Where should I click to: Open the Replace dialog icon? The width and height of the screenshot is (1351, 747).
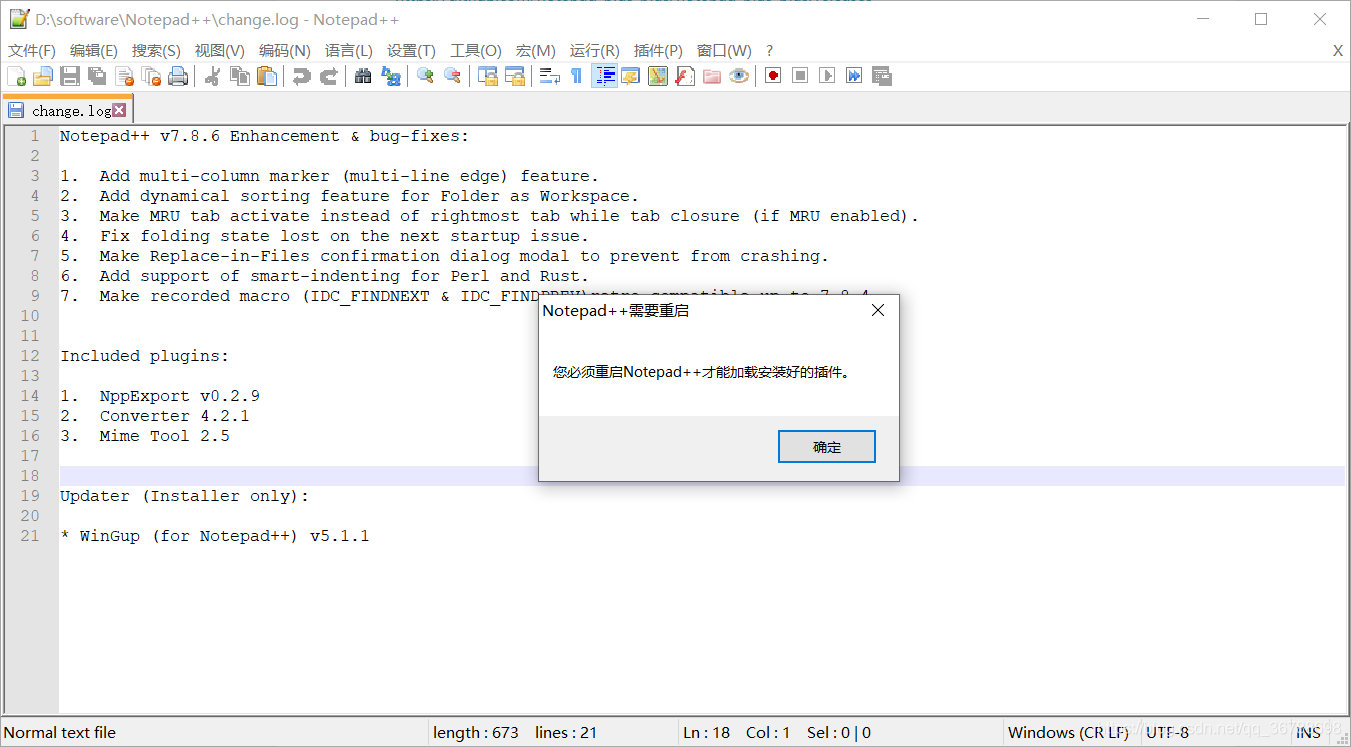pos(390,76)
